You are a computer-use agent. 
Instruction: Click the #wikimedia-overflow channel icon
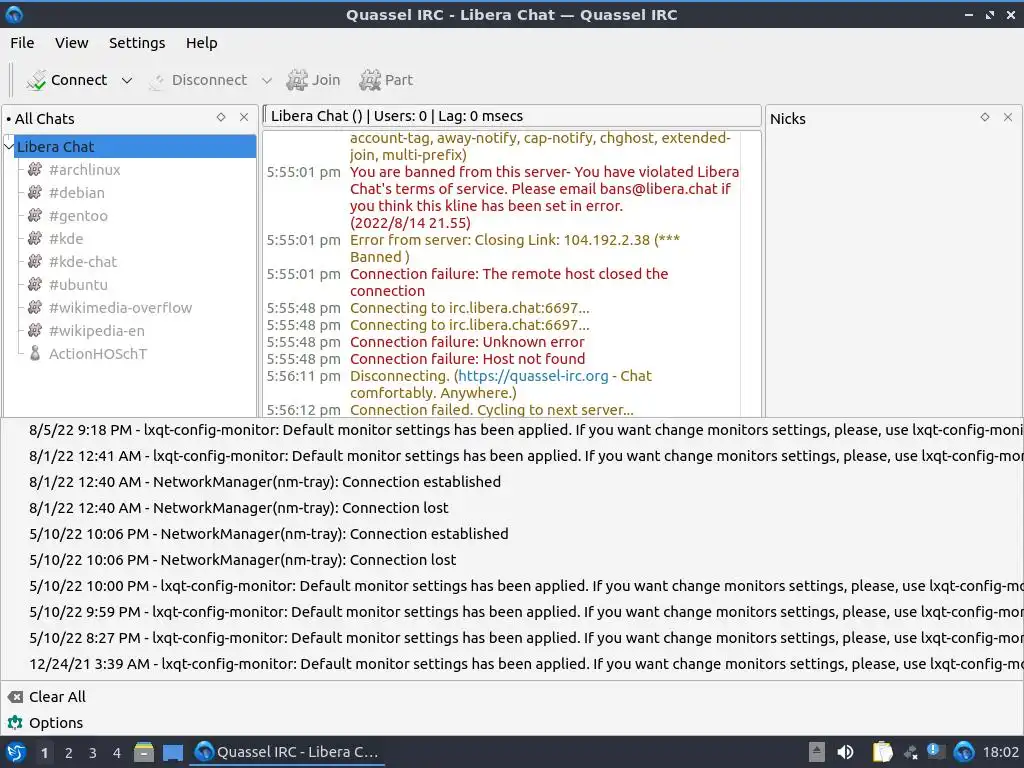(x=35, y=308)
